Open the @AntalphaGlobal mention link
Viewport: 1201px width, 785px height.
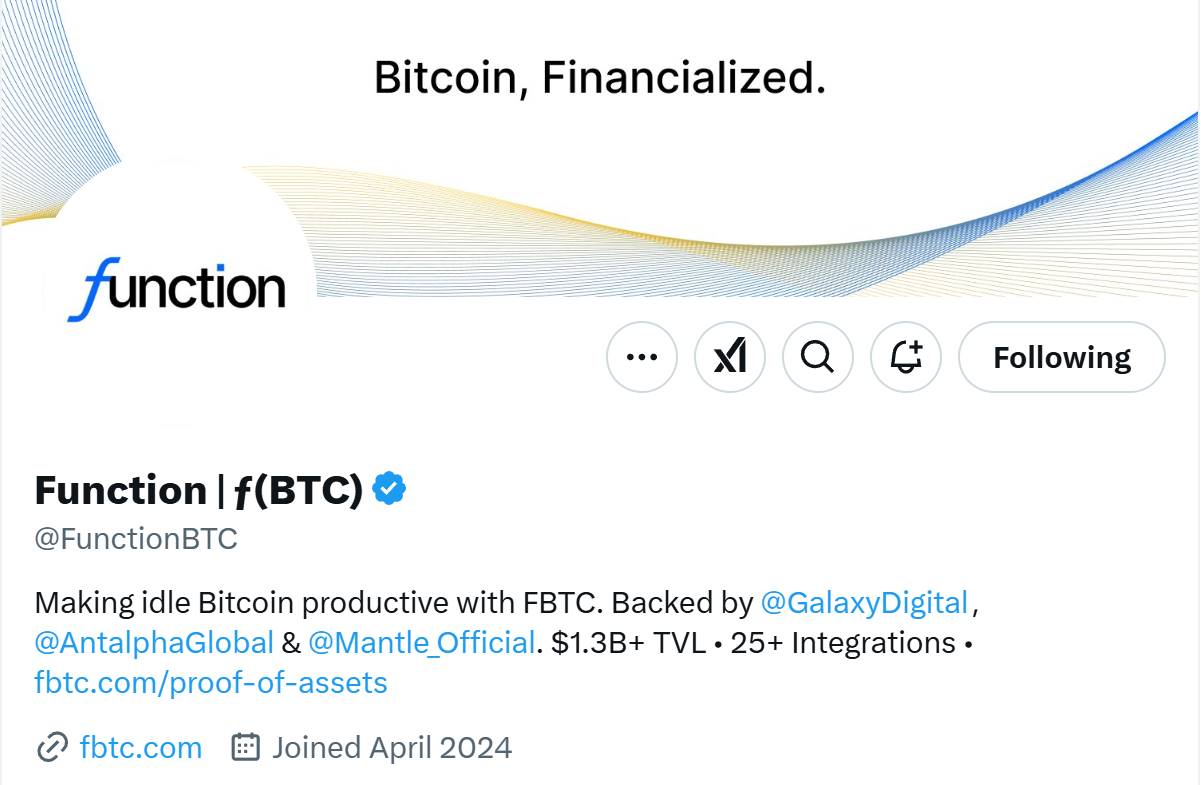coord(154,642)
